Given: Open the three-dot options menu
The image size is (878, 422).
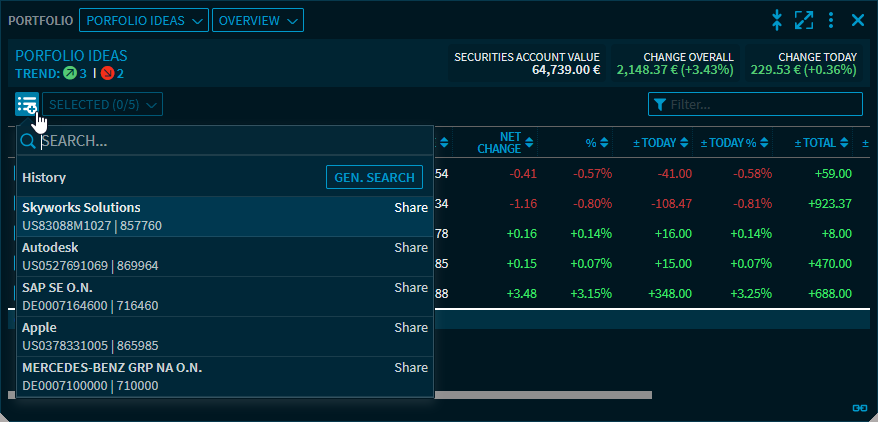Looking at the screenshot, I should click(x=831, y=20).
